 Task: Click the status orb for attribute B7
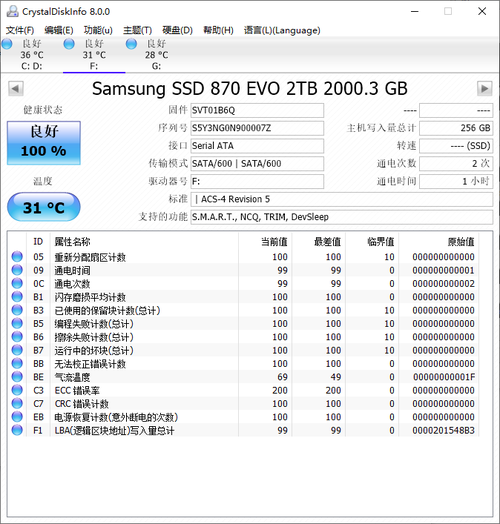click(17, 350)
